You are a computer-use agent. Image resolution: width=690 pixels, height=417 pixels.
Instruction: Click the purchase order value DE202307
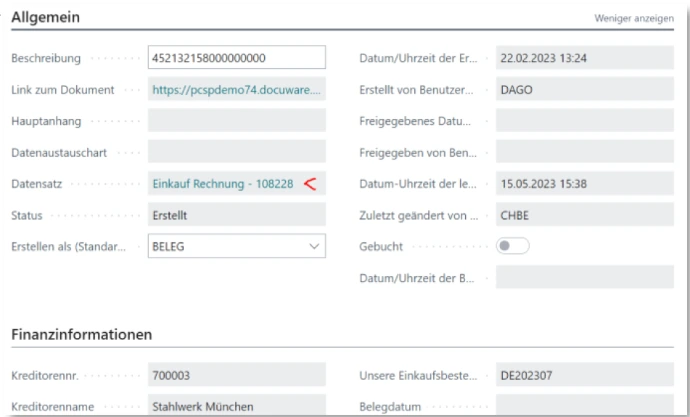click(585, 375)
